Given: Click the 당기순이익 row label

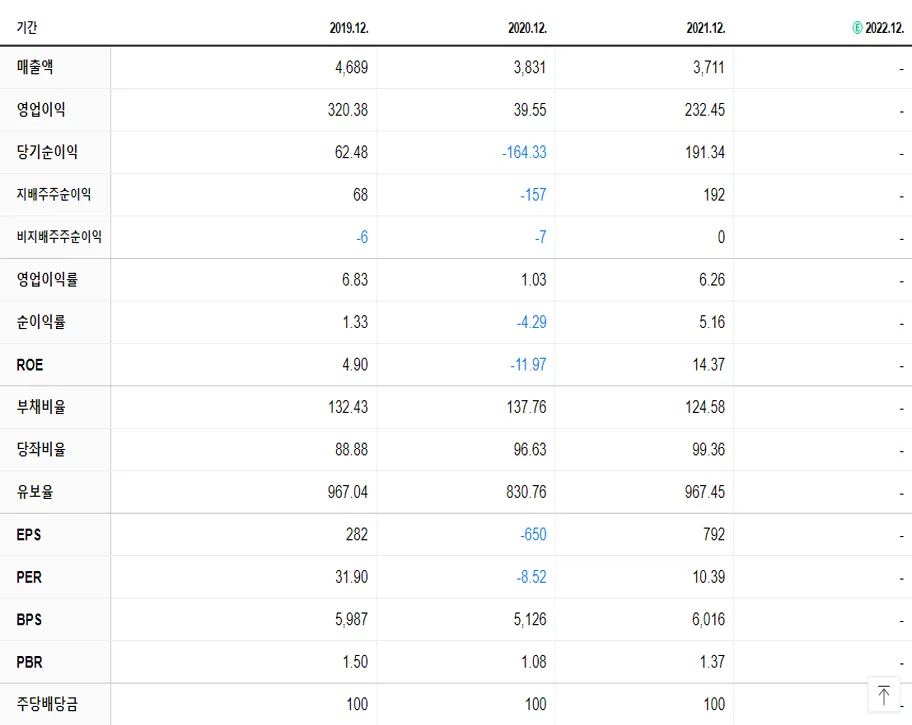Looking at the screenshot, I should pos(47,152).
